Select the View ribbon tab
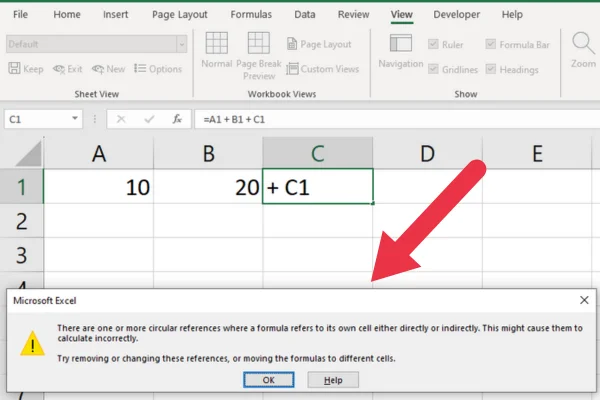 (x=401, y=15)
